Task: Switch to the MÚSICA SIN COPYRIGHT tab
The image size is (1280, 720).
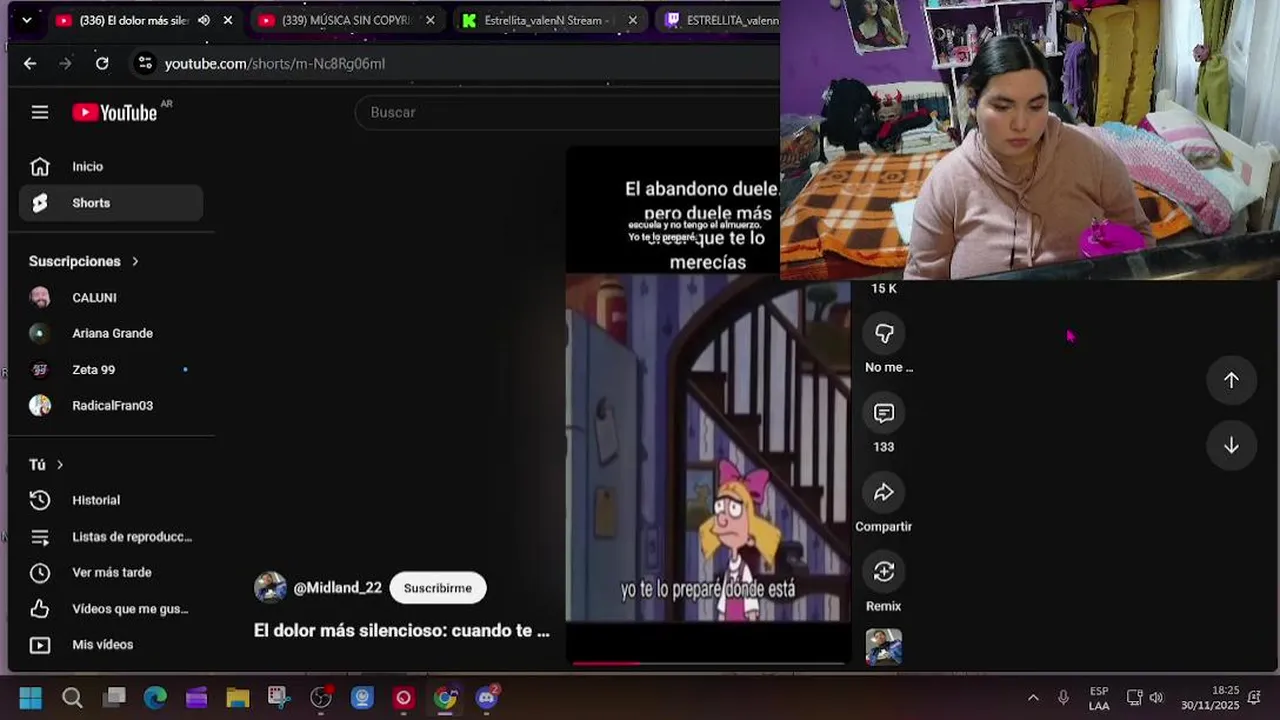Action: [345, 20]
